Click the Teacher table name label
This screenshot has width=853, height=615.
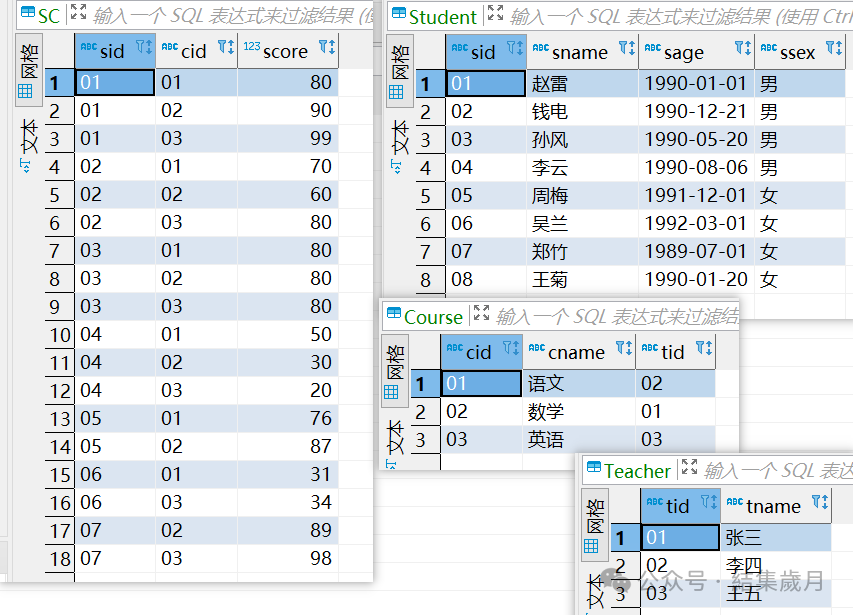tap(637, 471)
